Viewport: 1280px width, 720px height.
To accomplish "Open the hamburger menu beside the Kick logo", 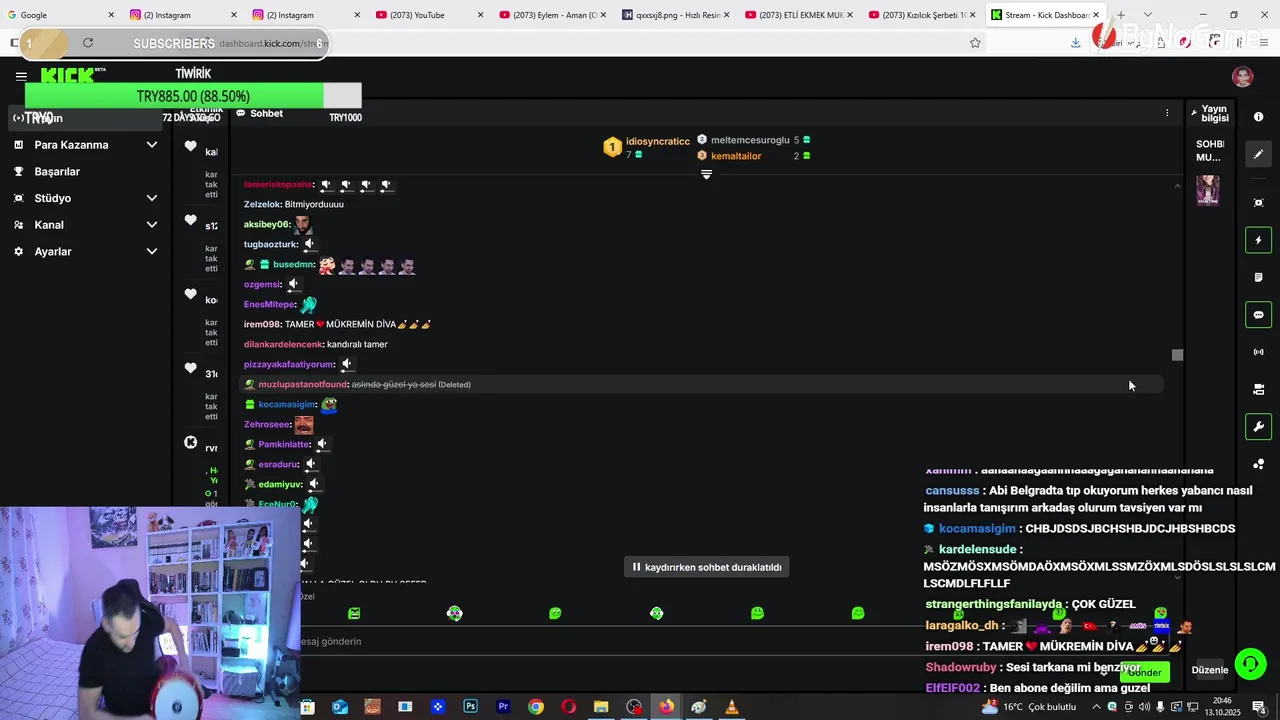I will pos(21,76).
